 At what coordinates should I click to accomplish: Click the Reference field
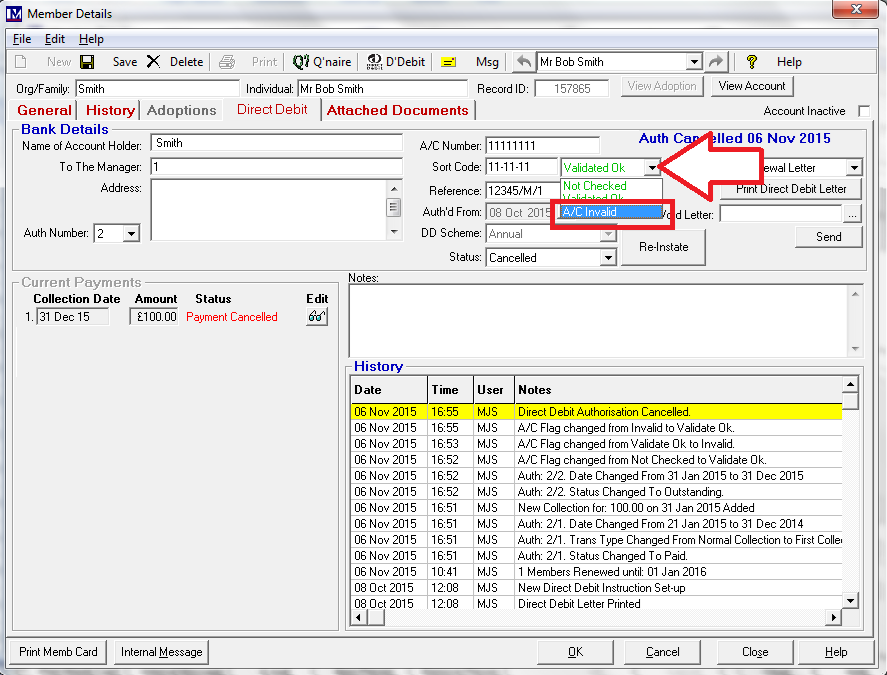coord(523,191)
